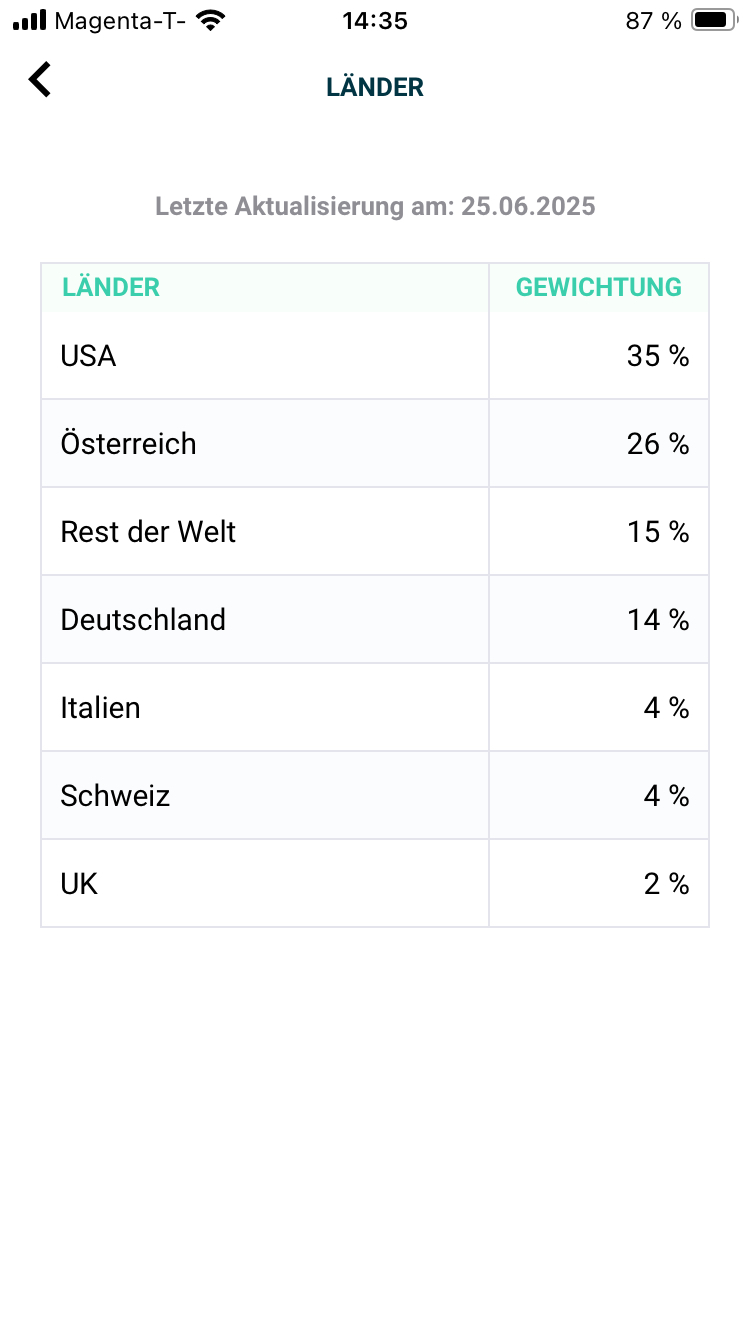Screen dimensions: 750x1334
Task: Tap the LÄNDER page title
Action: (375, 86)
